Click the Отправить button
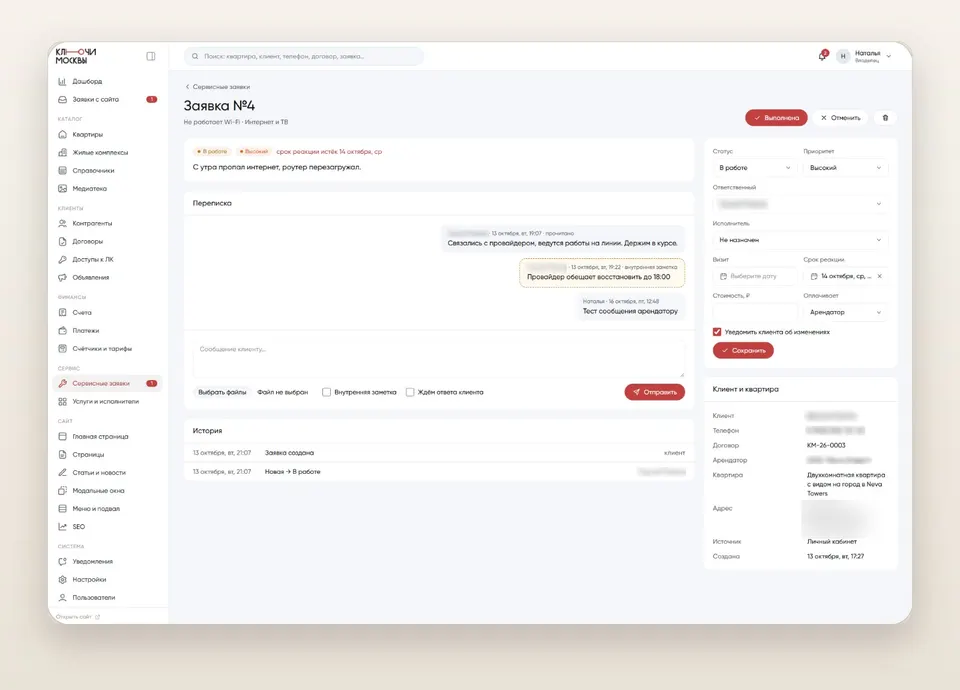The height and width of the screenshot is (690, 960). click(x=654, y=392)
